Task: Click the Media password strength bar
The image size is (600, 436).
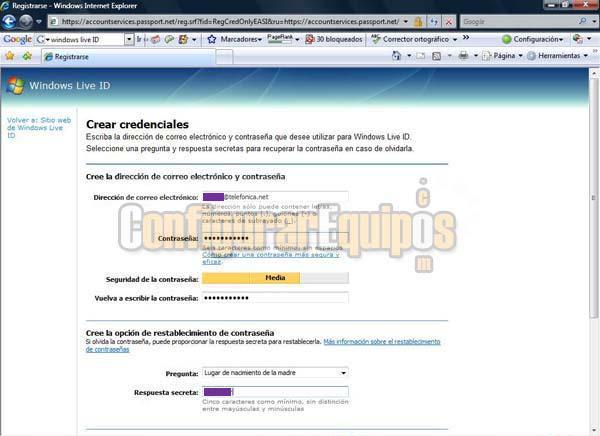Action: point(275,278)
